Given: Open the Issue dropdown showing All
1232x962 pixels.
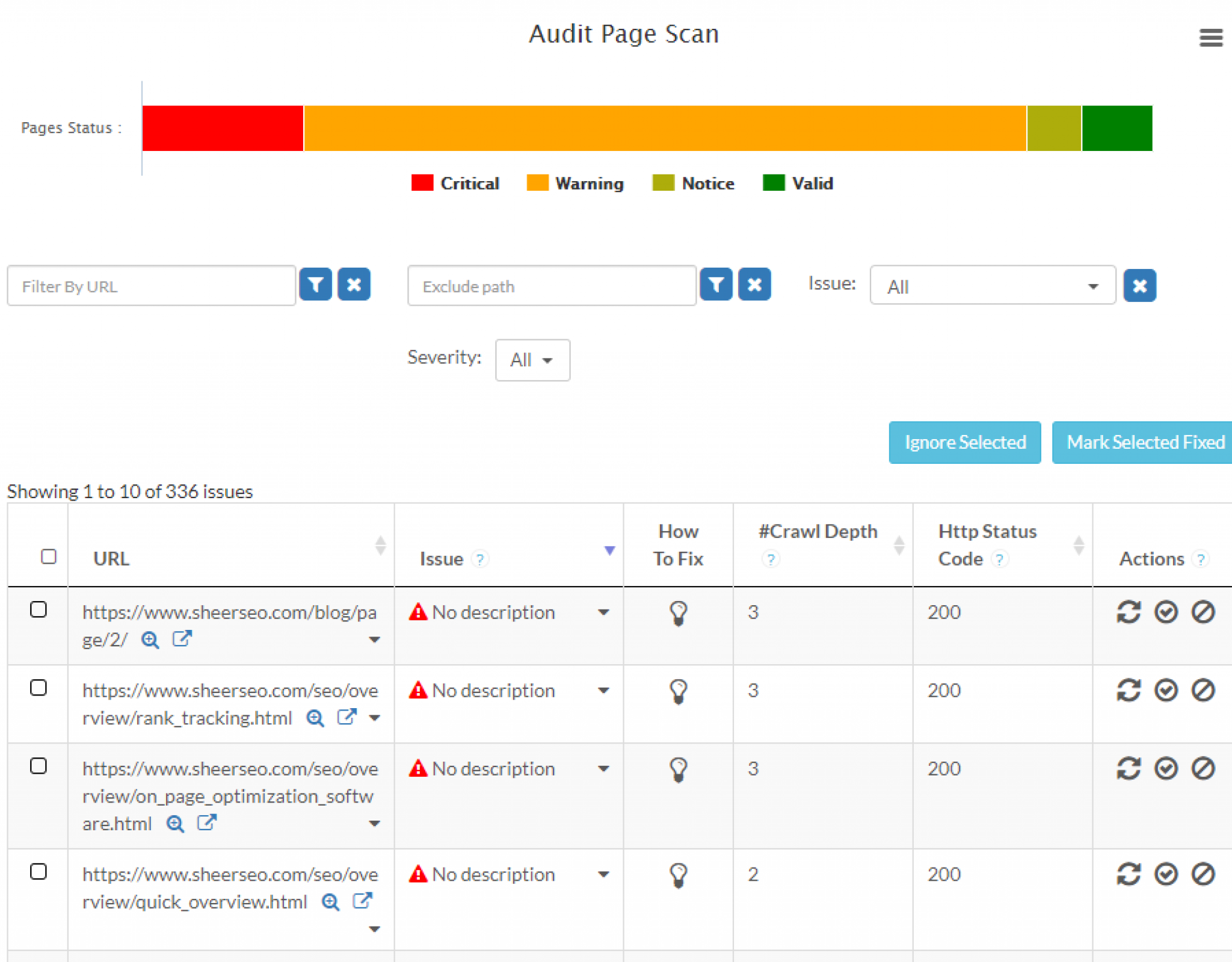Looking at the screenshot, I should [x=993, y=286].
